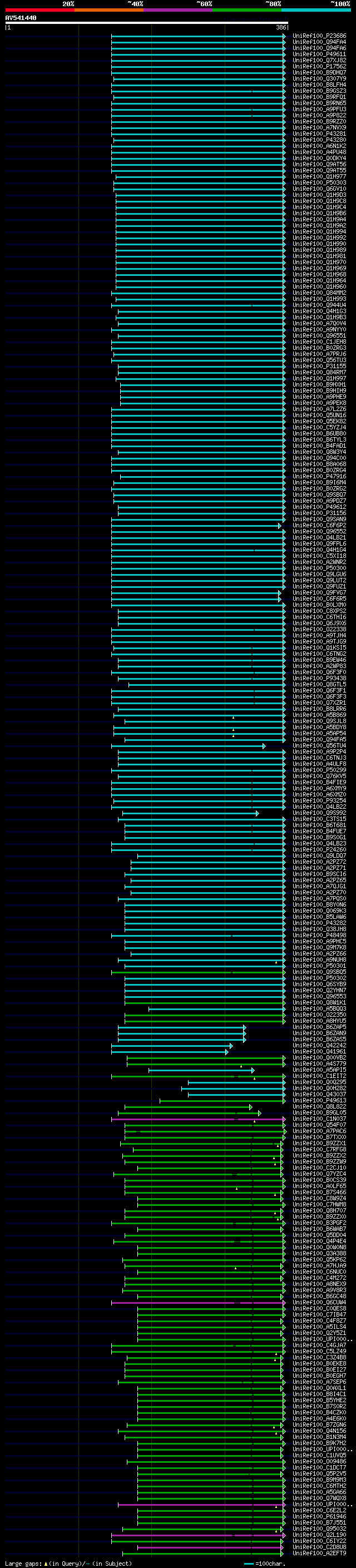Image resolution: width=356 pixels, height=1568 pixels.
Task: Select the UniRef100_Q95032 label
Action: click(x=319, y=1530)
